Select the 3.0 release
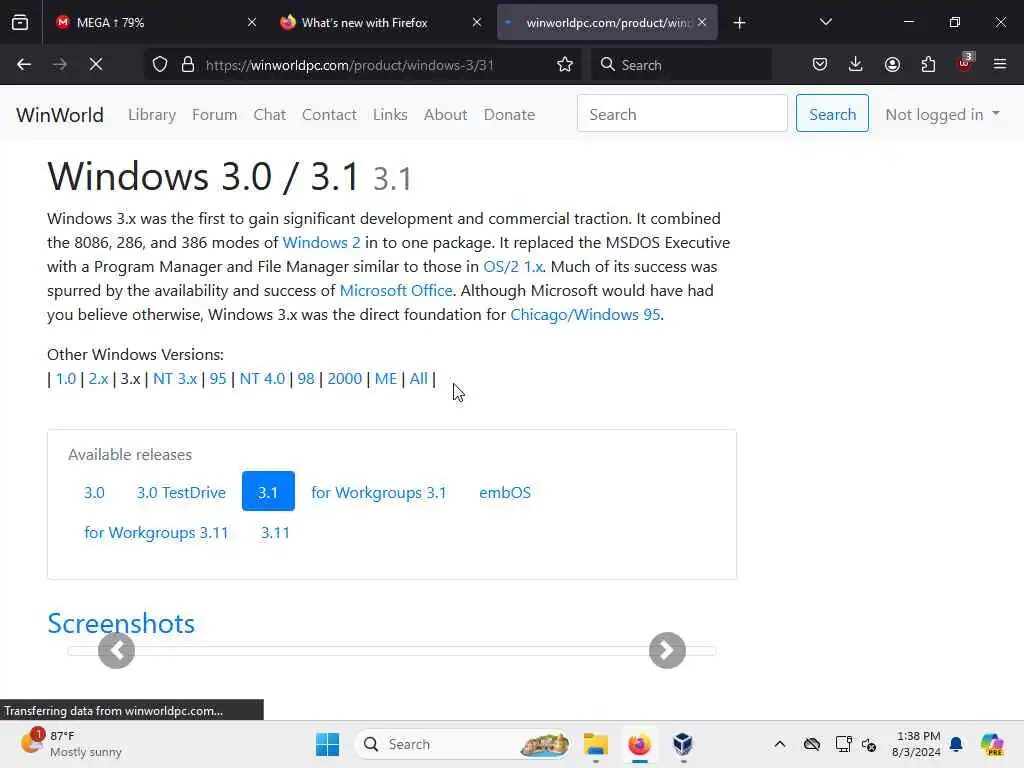 (x=94, y=492)
